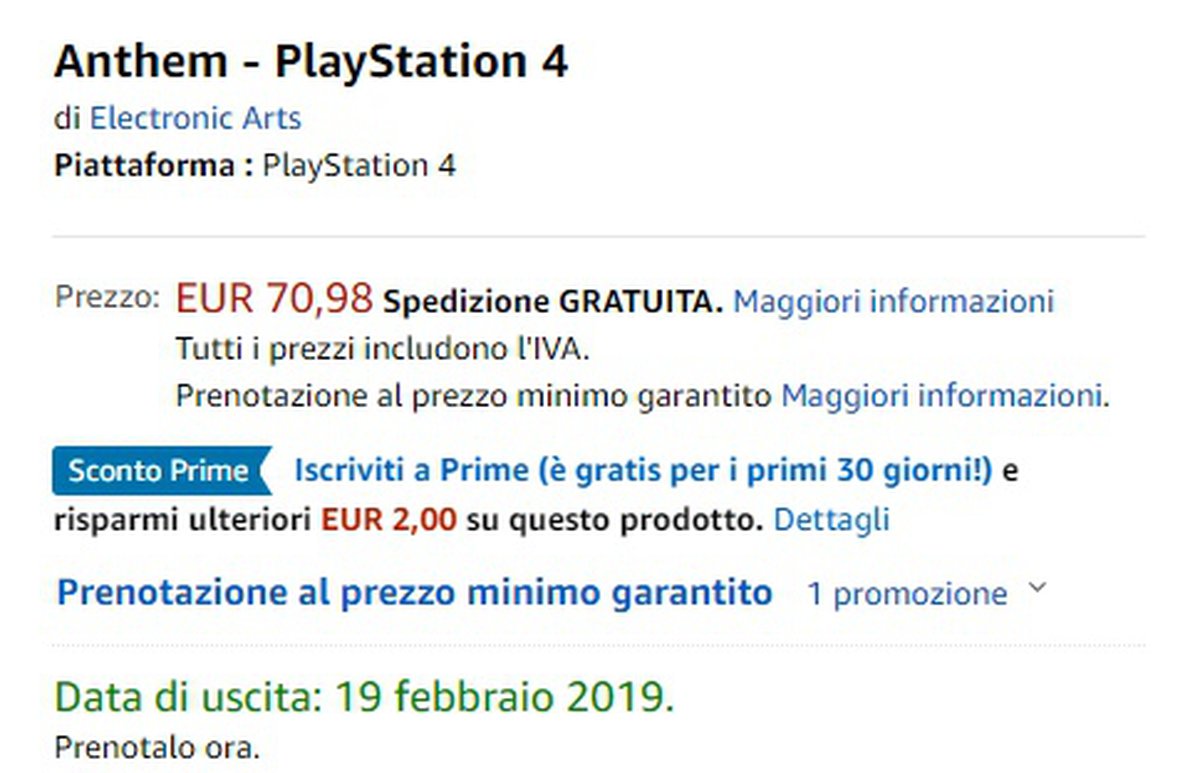Image resolution: width=1200 pixels, height=773 pixels.
Task: Click the Prenotalo ora text
Action: point(156,747)
